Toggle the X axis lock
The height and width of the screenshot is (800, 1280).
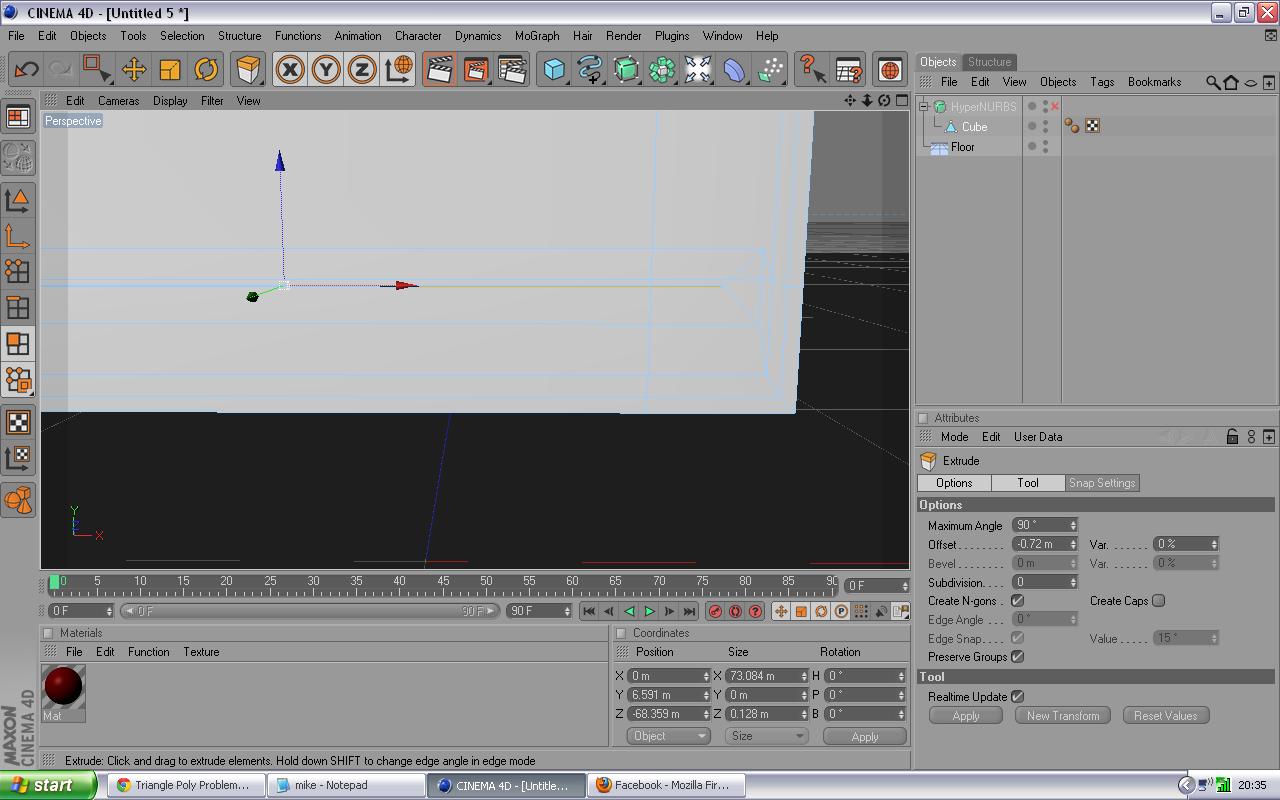[x=290, y=69]
